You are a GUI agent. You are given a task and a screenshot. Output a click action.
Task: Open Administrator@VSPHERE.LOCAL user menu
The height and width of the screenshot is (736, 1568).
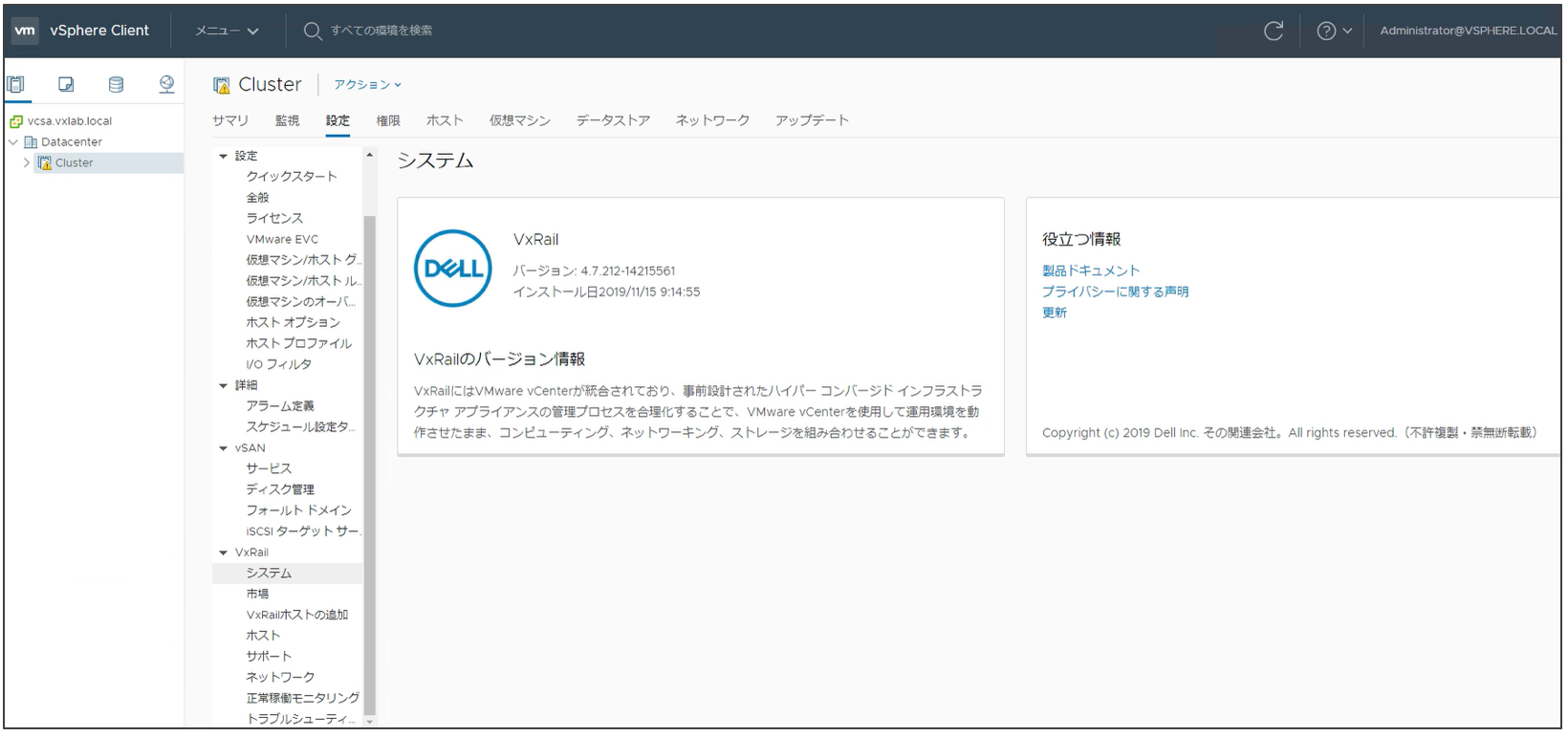(1469, 31)
